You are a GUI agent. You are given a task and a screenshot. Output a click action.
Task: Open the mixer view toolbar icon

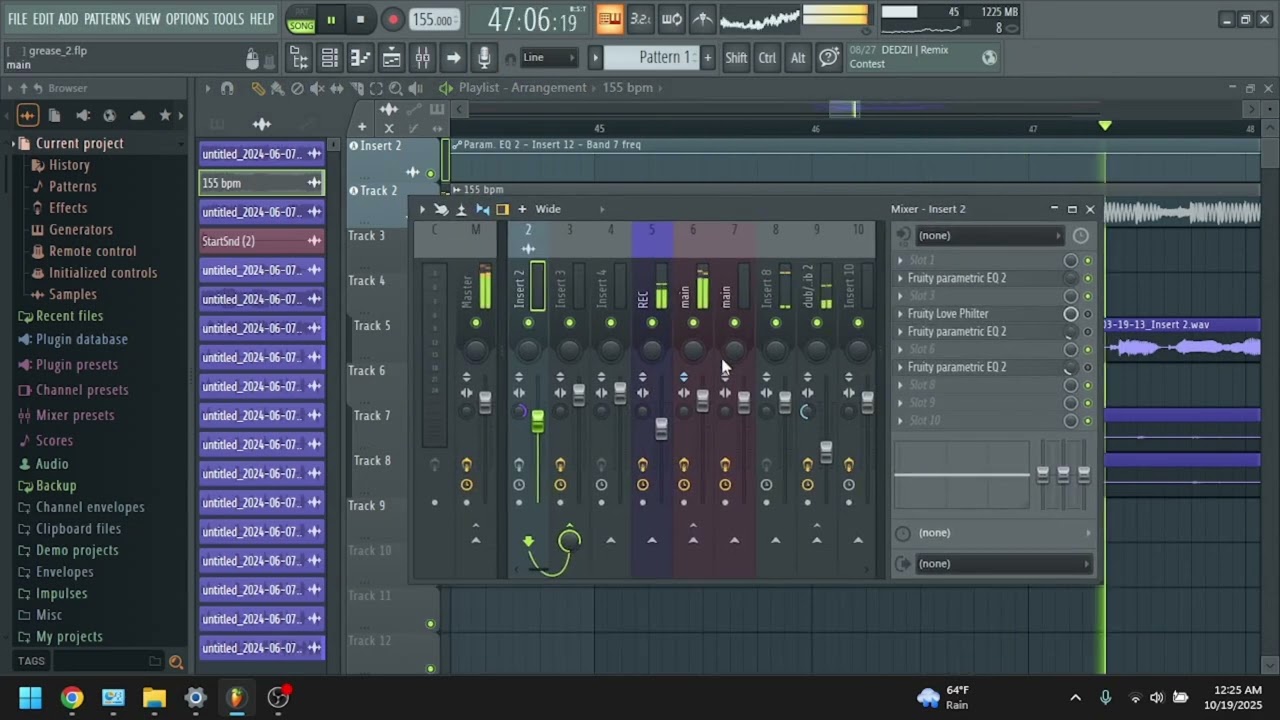pos(422,59)
